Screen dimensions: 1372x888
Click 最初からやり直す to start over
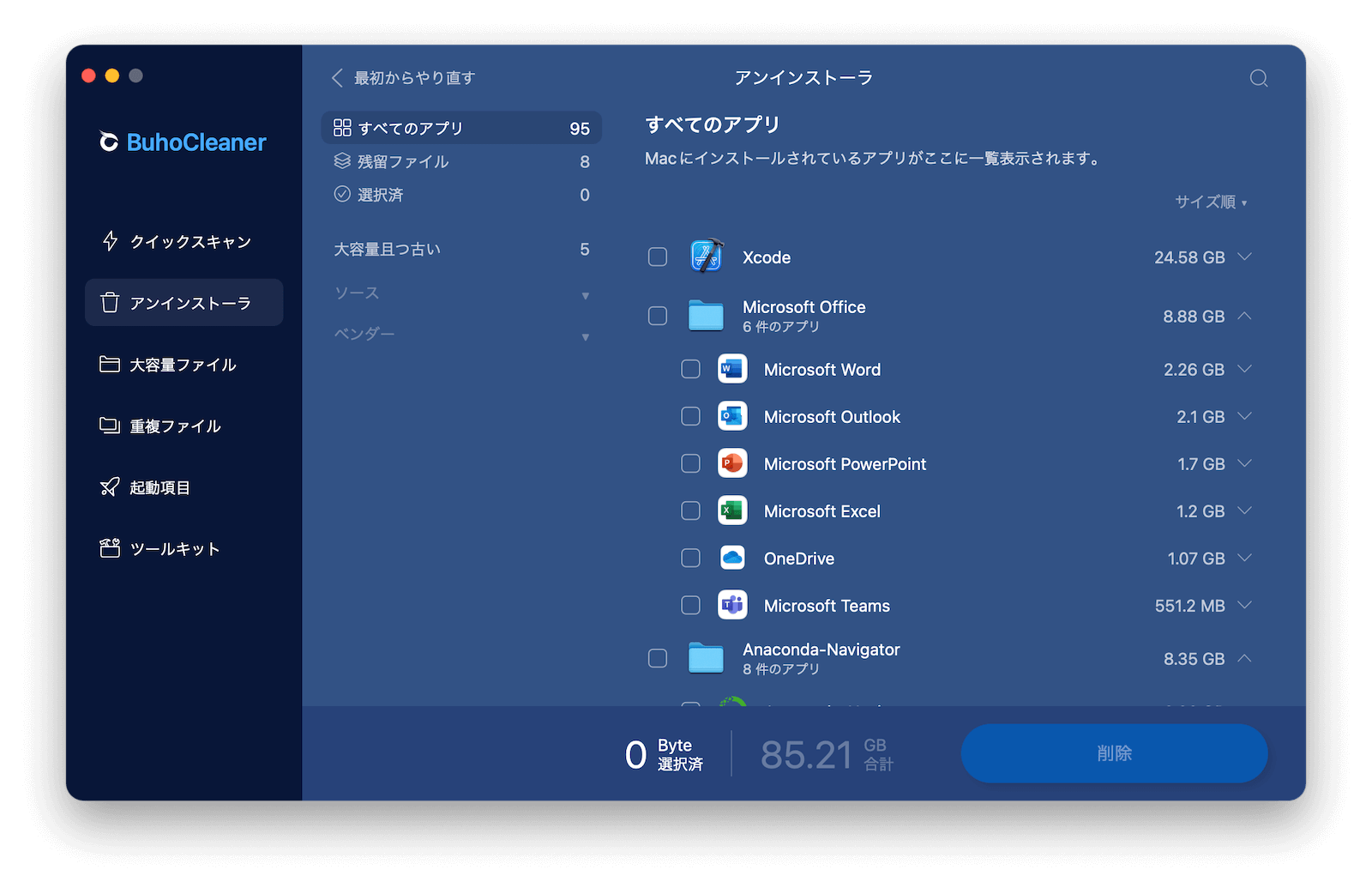click(415, 78)
